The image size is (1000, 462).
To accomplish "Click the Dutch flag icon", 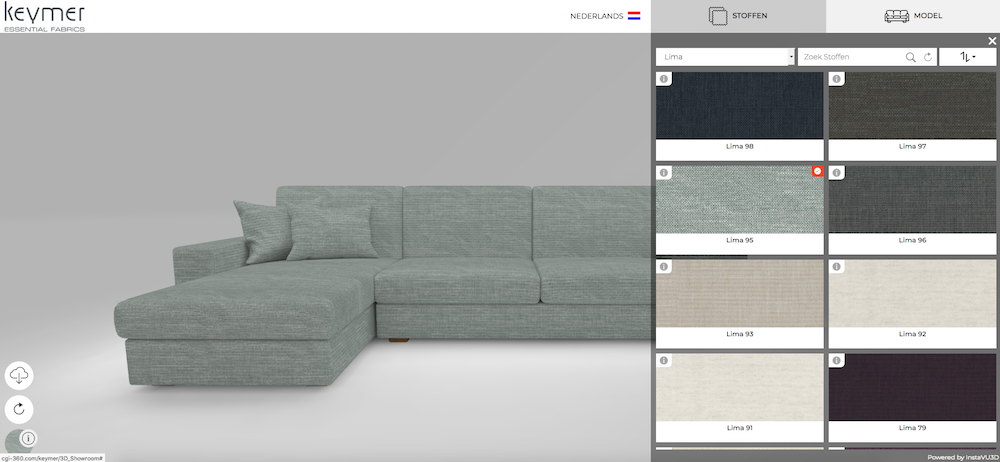I will point(634,16).
